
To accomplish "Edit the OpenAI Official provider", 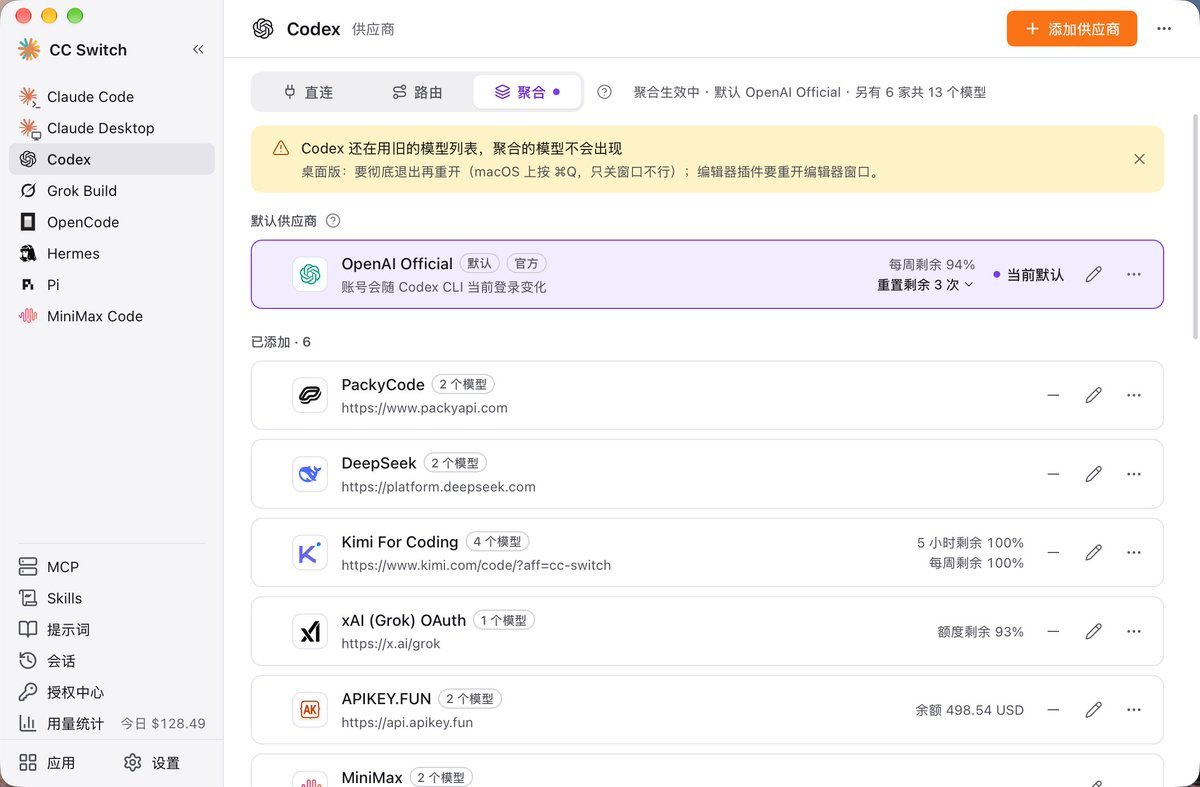I will [x=1094, y=274].
